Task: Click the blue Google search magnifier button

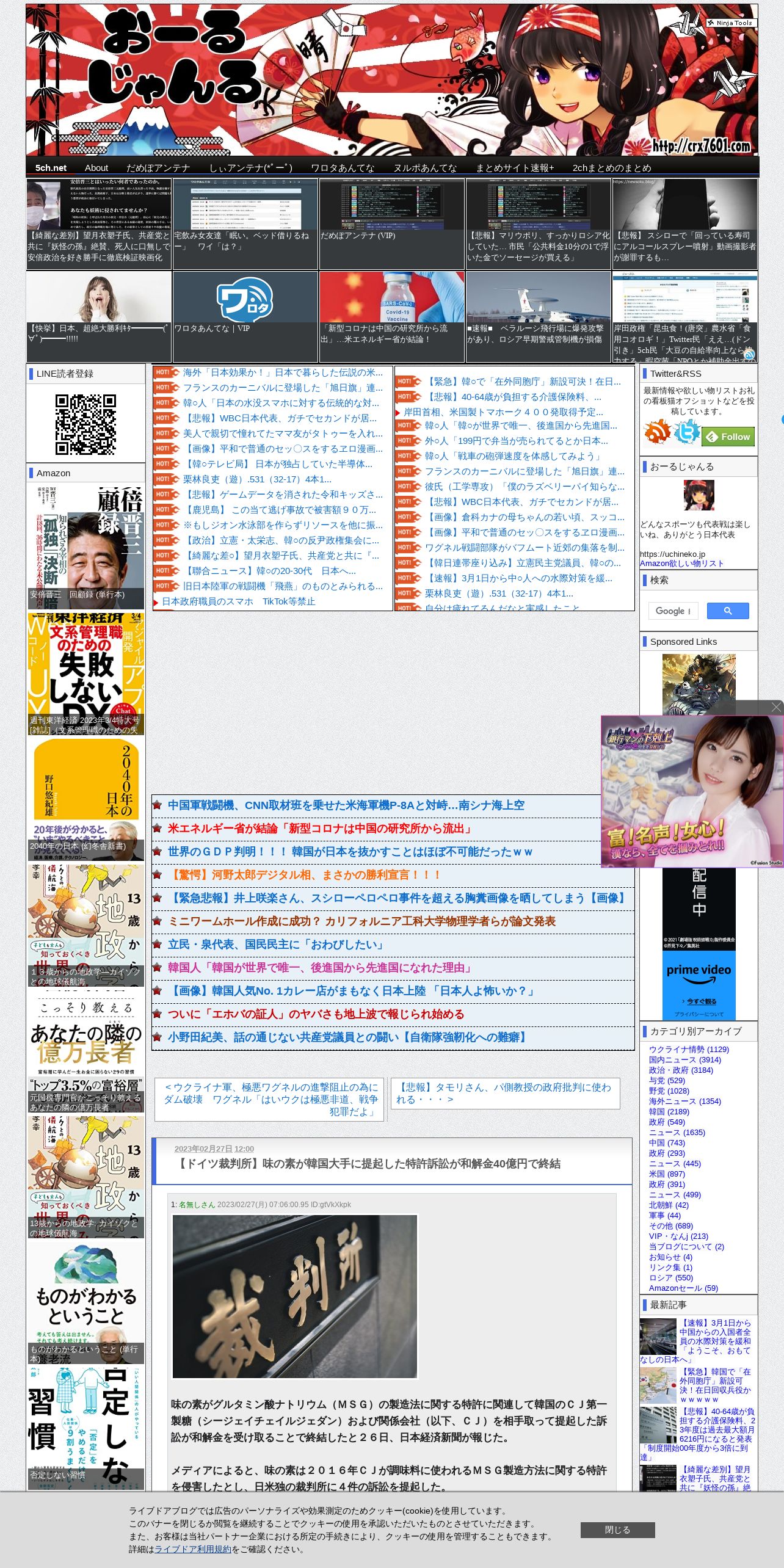Action: point(728,611)
